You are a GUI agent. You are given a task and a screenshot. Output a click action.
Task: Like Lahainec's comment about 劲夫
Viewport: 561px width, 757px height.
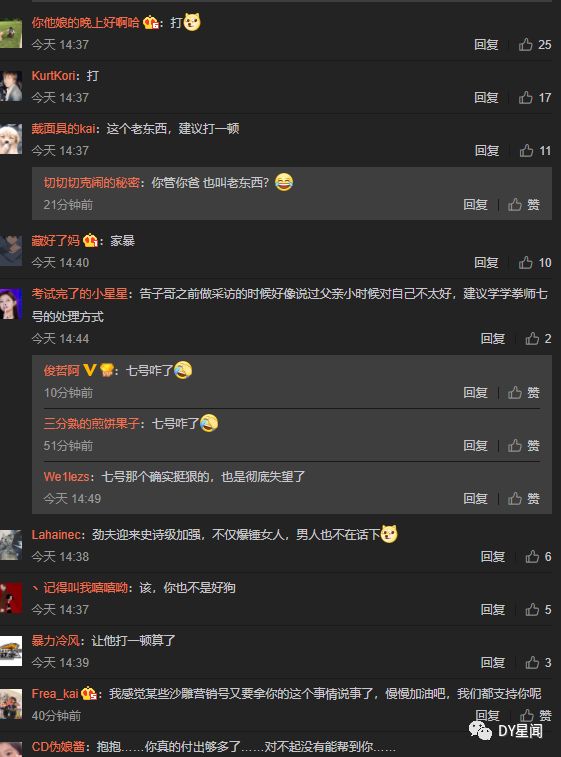(538, 557)
